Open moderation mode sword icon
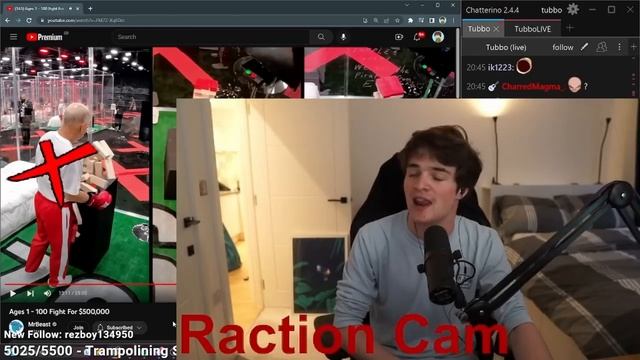 (584, 47)
